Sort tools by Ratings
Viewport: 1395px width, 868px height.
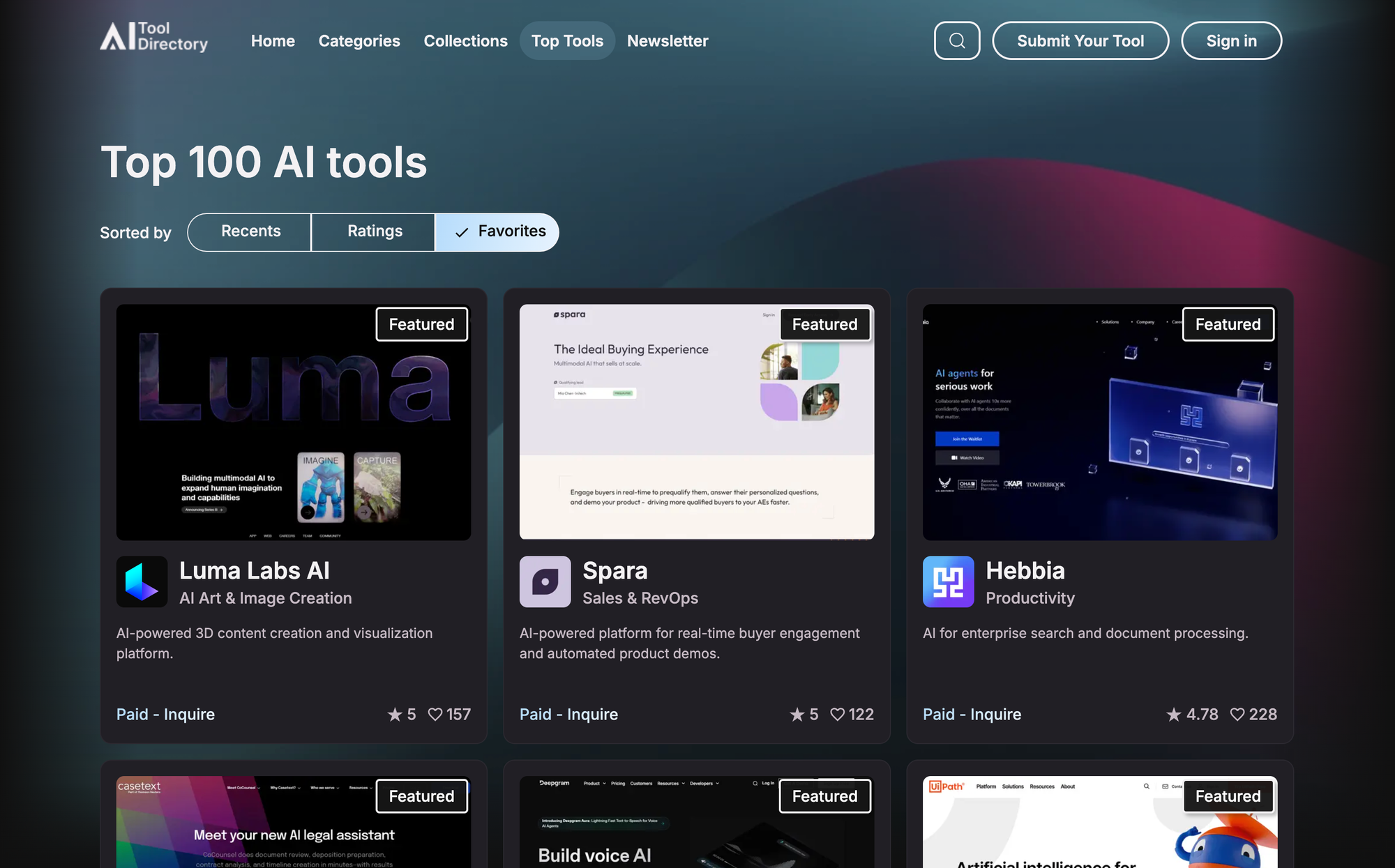click(x=374, y=232)
